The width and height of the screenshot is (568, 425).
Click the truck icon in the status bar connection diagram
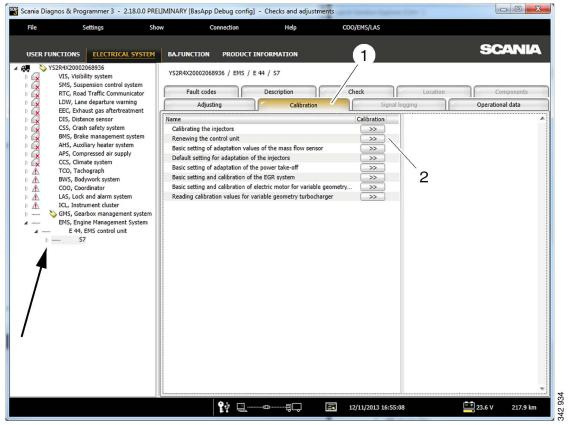(x=294, y=408)
